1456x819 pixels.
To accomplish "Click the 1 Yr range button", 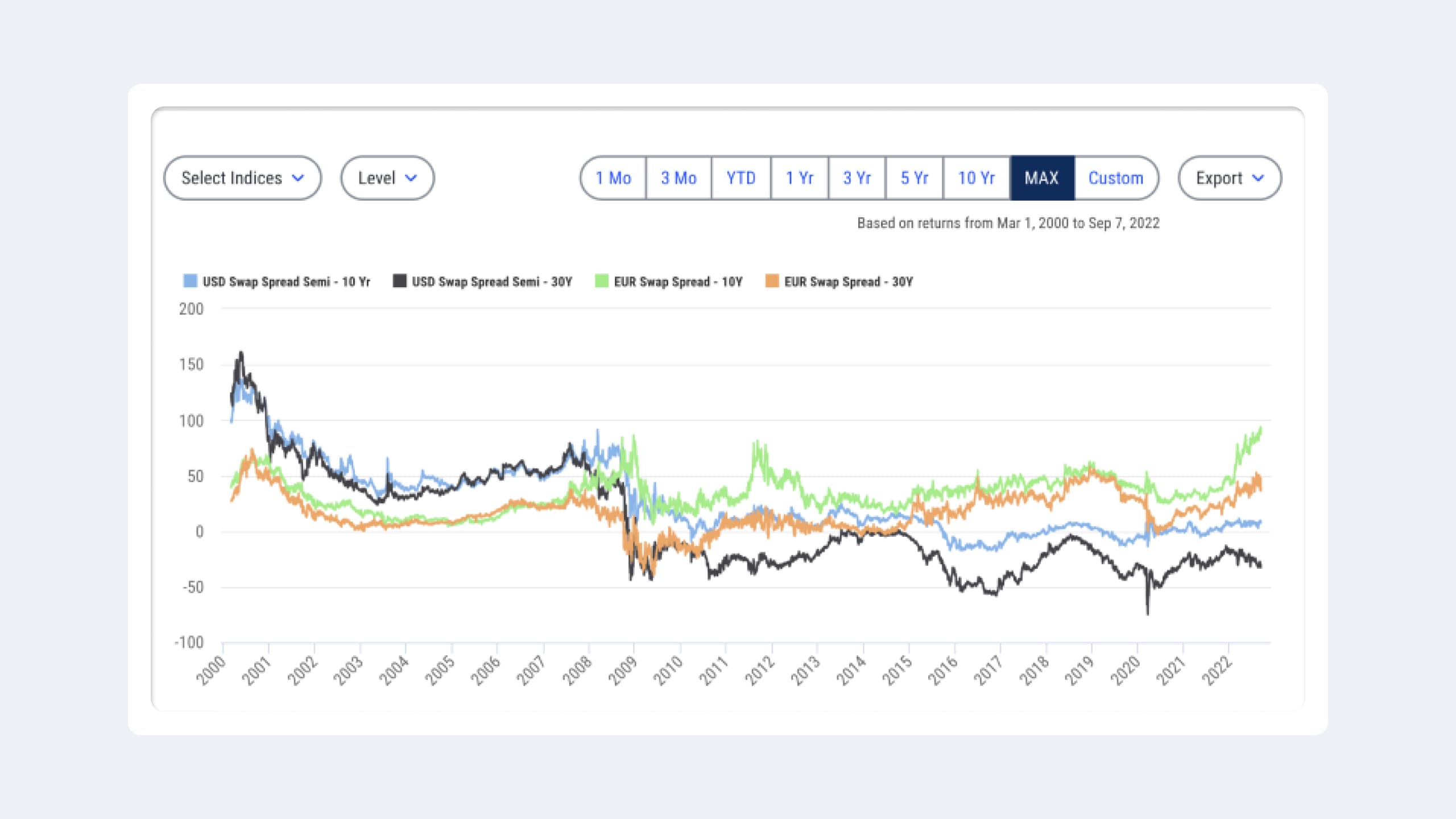I will click(799, 178).
